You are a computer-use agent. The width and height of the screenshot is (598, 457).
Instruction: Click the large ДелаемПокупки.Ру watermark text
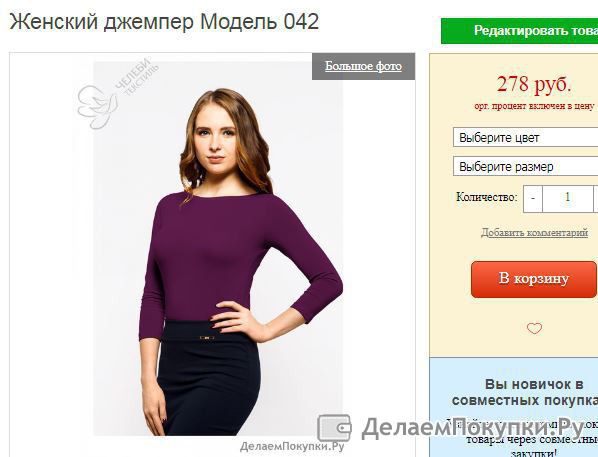[473, 428]
